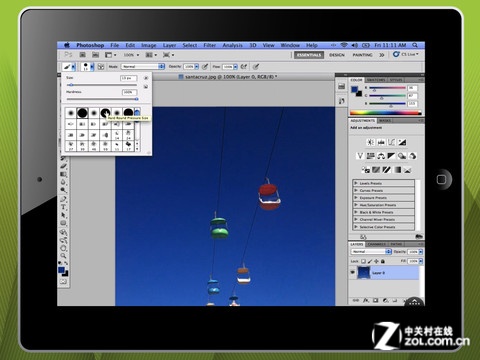Open the Spotlight search magnifier icon
The height and width of the screenshot is (360, 480).
(x=415, y=45)
